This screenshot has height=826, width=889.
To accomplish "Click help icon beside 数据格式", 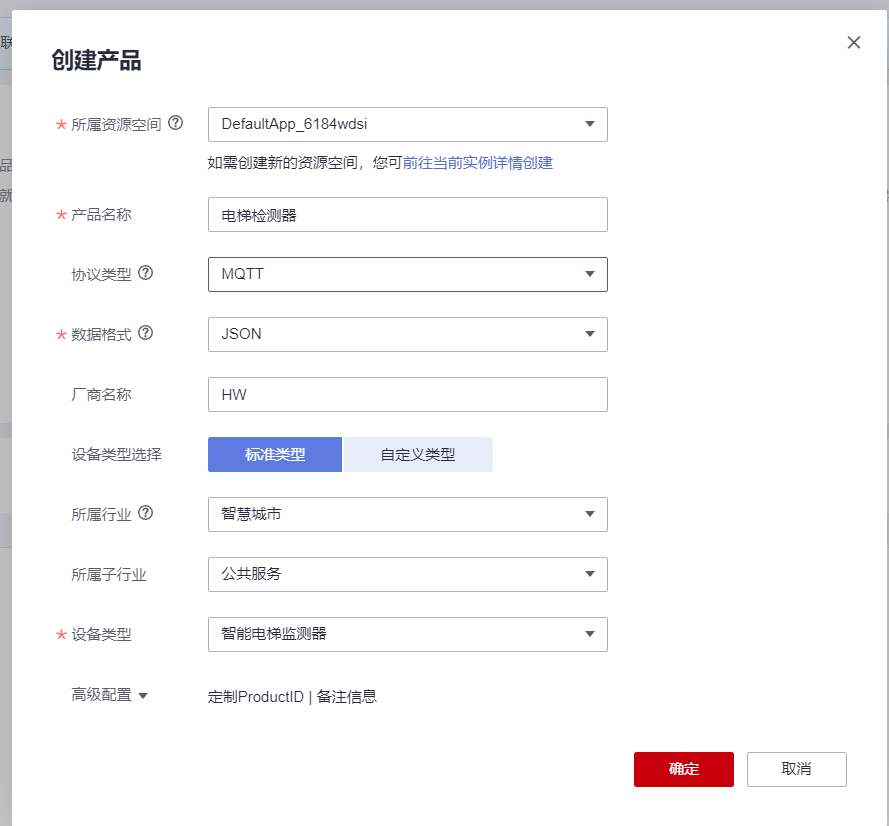I will click(146, 333).
